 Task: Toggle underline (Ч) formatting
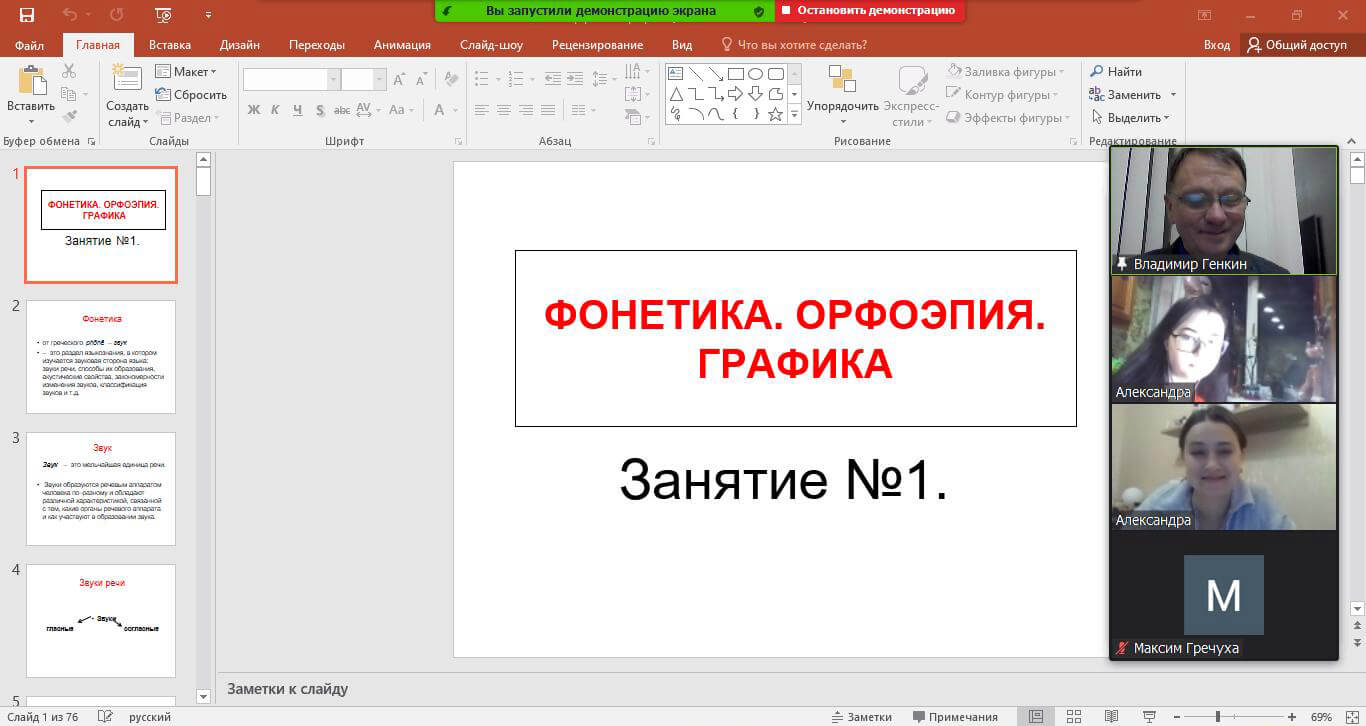click(298, 110)
